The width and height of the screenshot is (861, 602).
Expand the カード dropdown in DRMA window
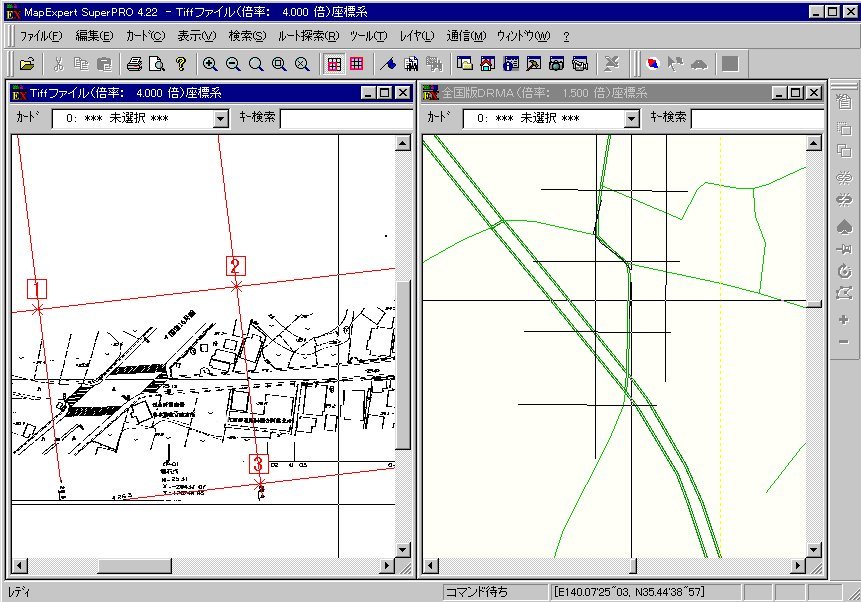click(x=631, y=118)
